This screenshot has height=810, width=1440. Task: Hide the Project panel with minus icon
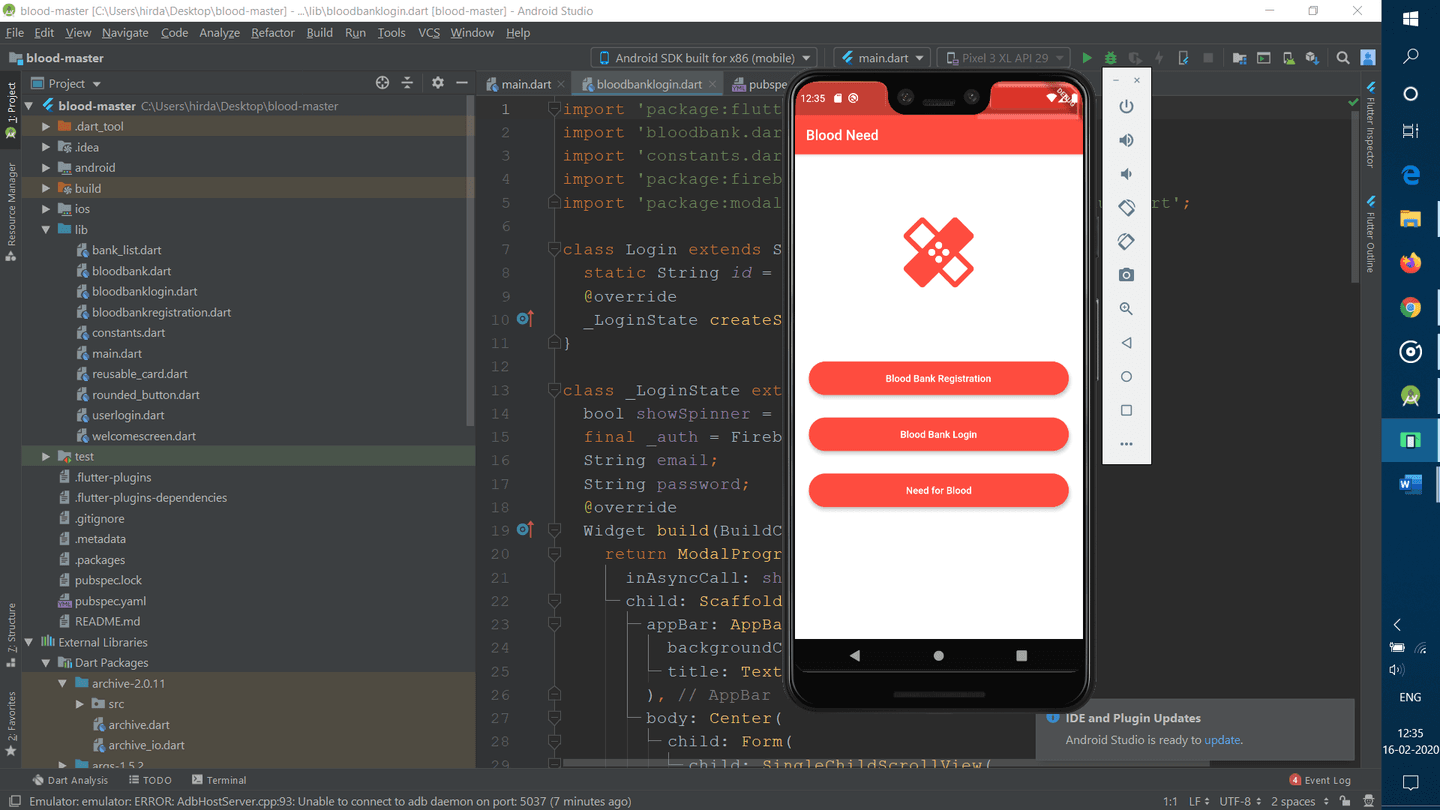tap(462, 83)
